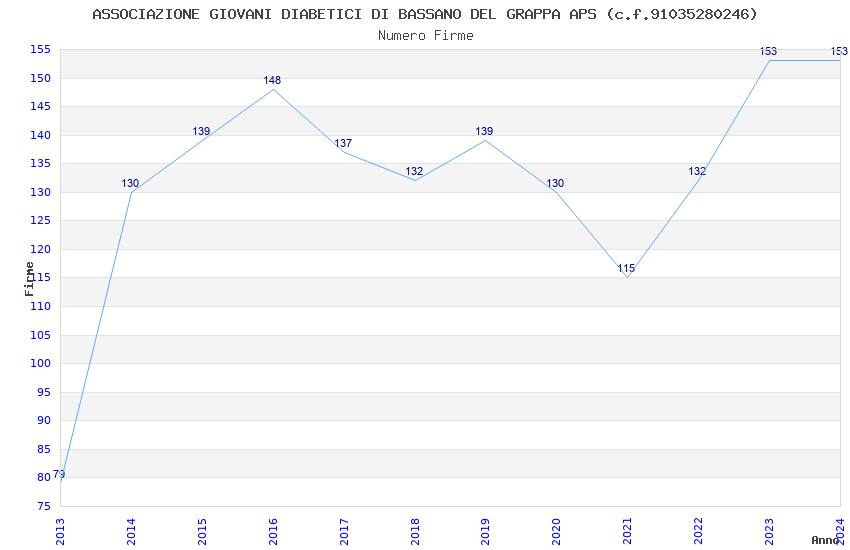Viewport: 850px width, 550px height.
Task: Click the 2014 data point labeled 130
Action: (x=130, y=183)
